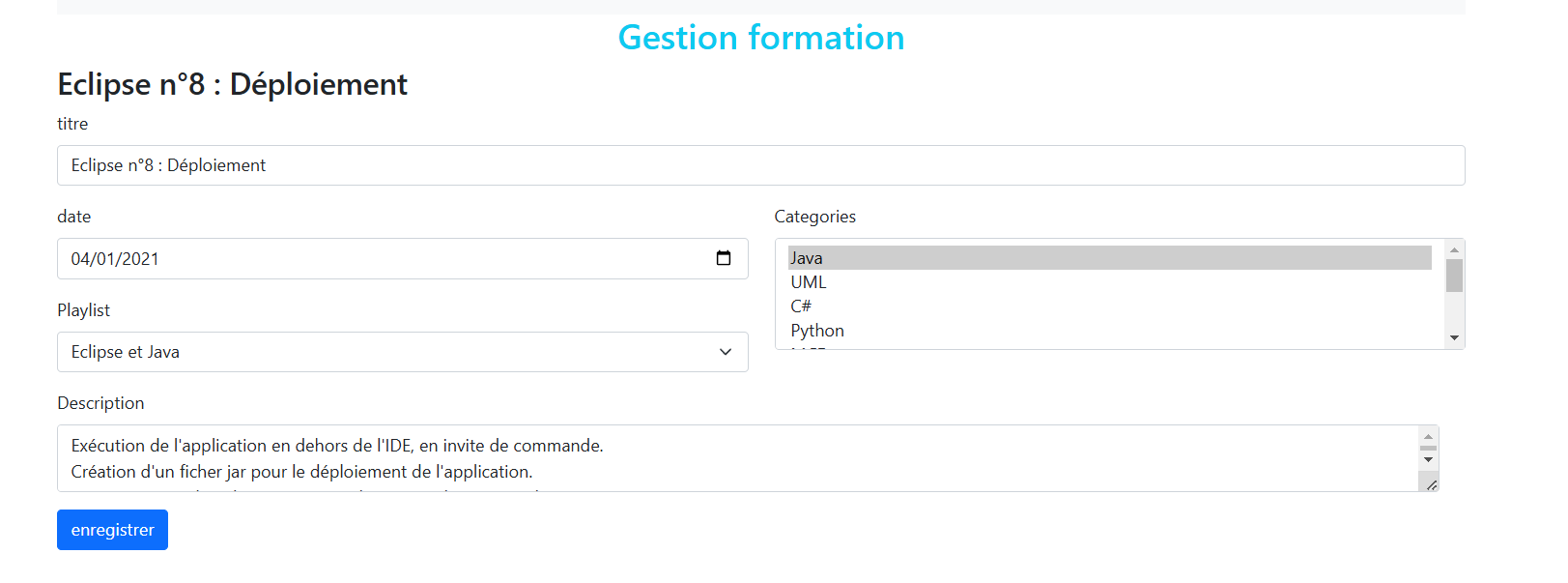The width and height of the screenshot is (1568, 583).
Task: Click the Categories list scrollbar thumb
Action: point(1454,276)
